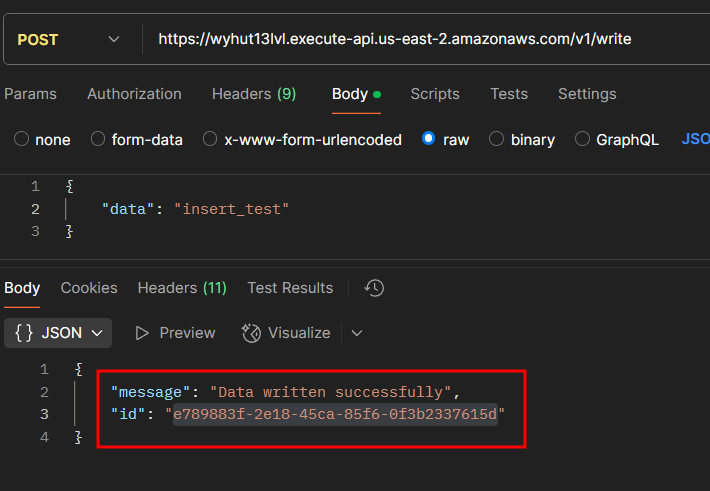Open the response history clock icon
710x491 pixels.
(x=374, y=288)
